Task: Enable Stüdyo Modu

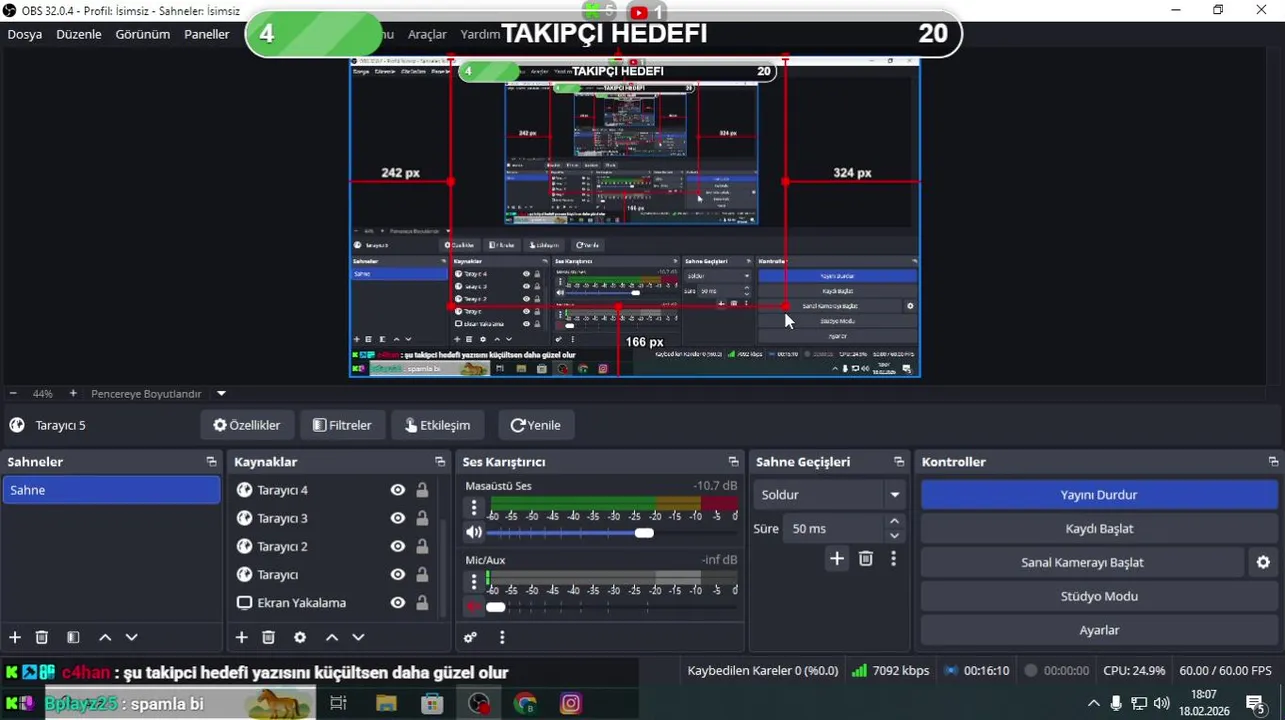Action: click(1099, 596)
